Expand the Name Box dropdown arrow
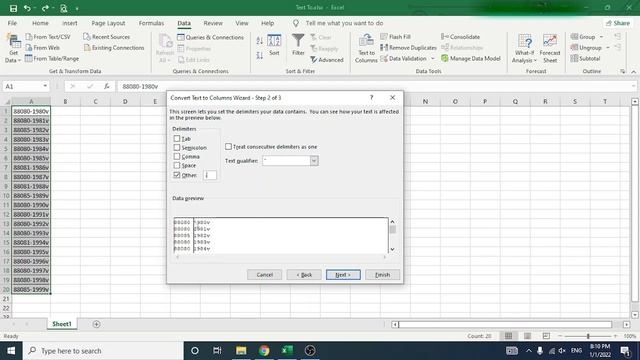The width and height of the screenshot is (640, 360). pos(45,87)
